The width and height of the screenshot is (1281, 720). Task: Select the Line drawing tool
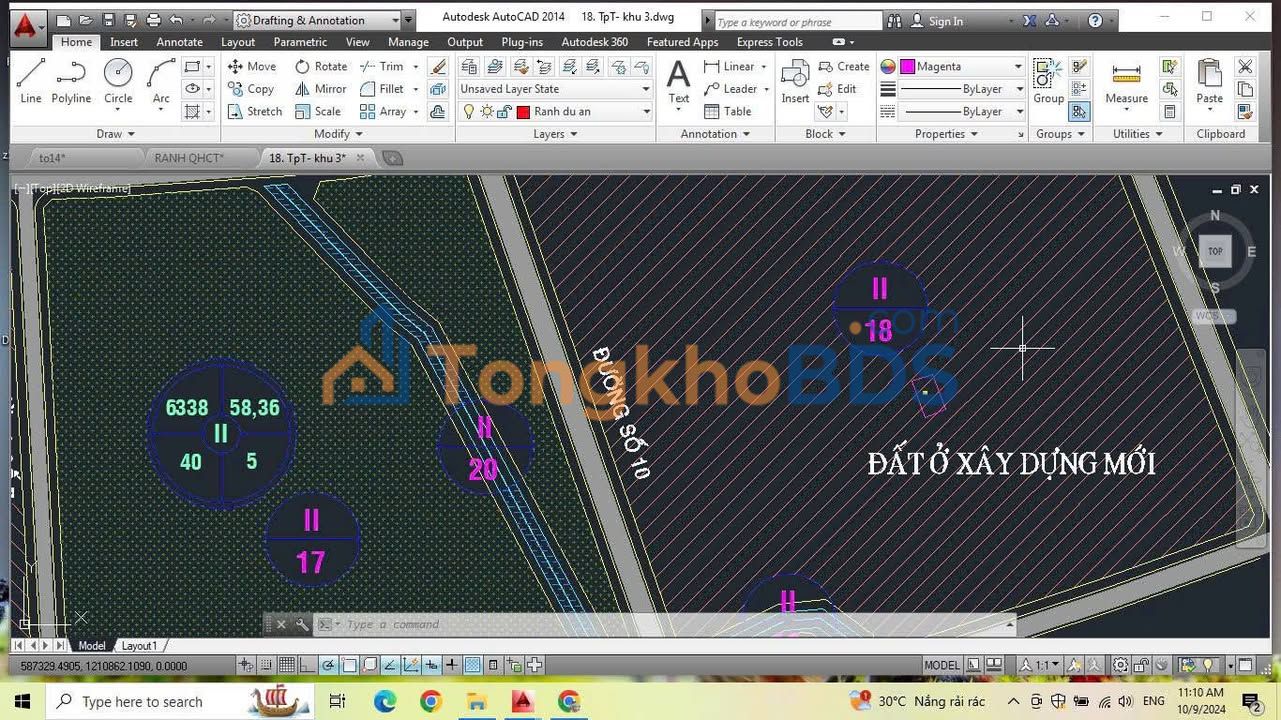[x=31, y=80]
